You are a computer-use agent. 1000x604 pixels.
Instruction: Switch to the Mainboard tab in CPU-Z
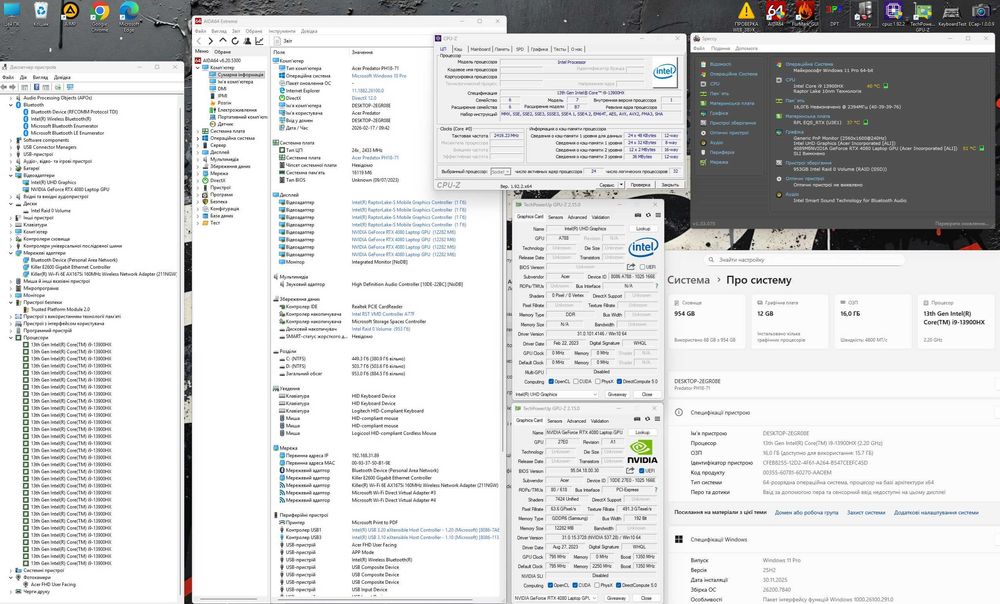pos(480,49)
